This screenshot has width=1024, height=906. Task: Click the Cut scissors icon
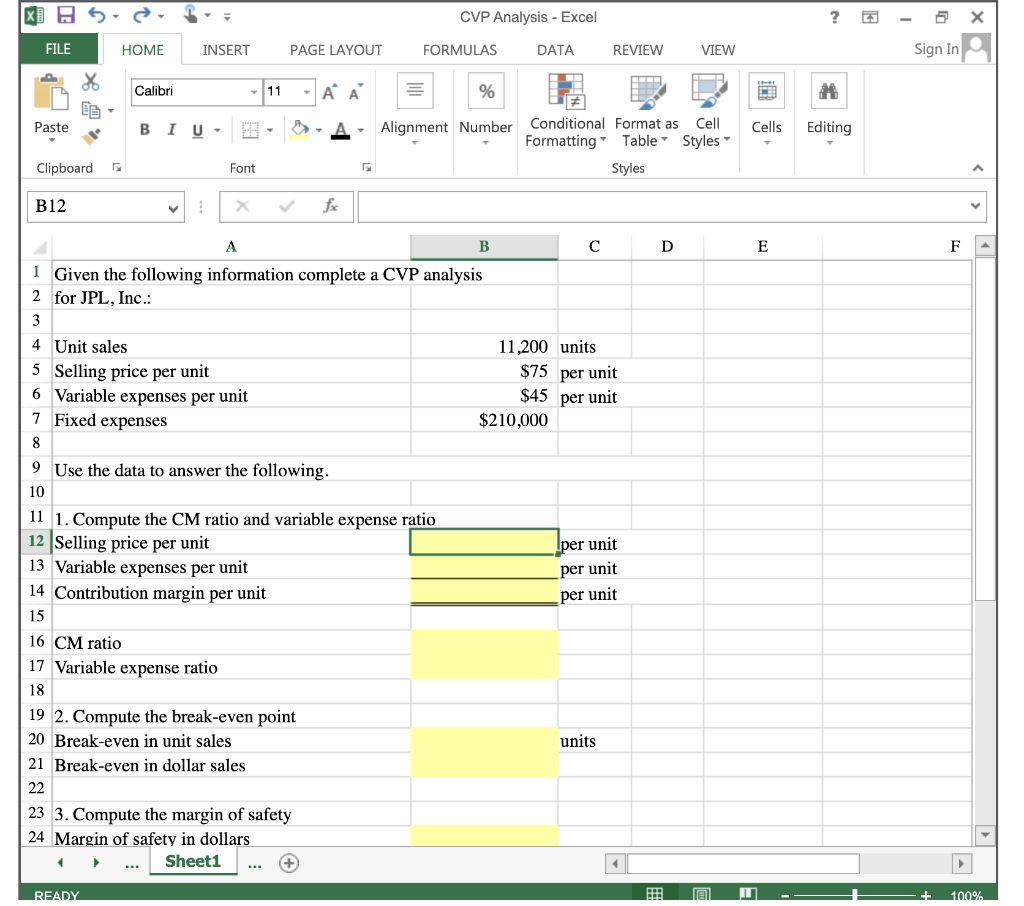(x=91, y=82)
